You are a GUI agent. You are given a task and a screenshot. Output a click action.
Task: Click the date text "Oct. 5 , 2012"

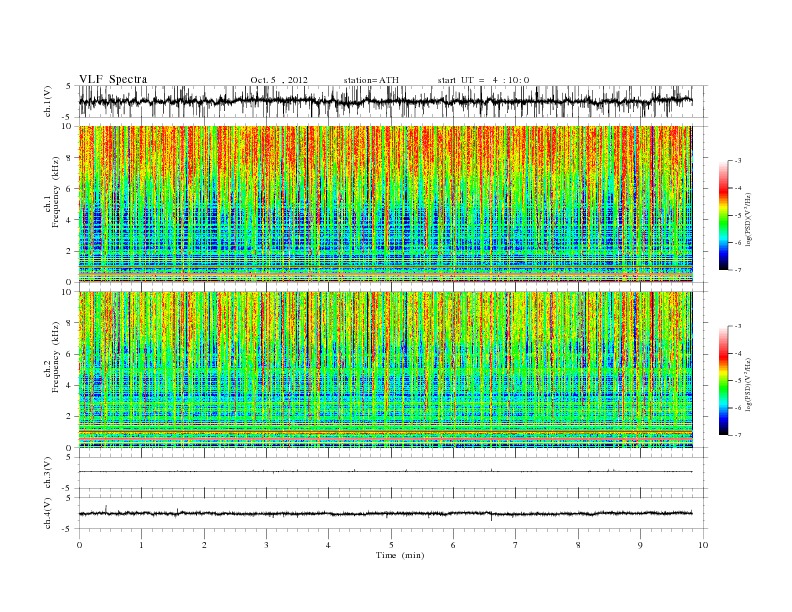point(279,80)
